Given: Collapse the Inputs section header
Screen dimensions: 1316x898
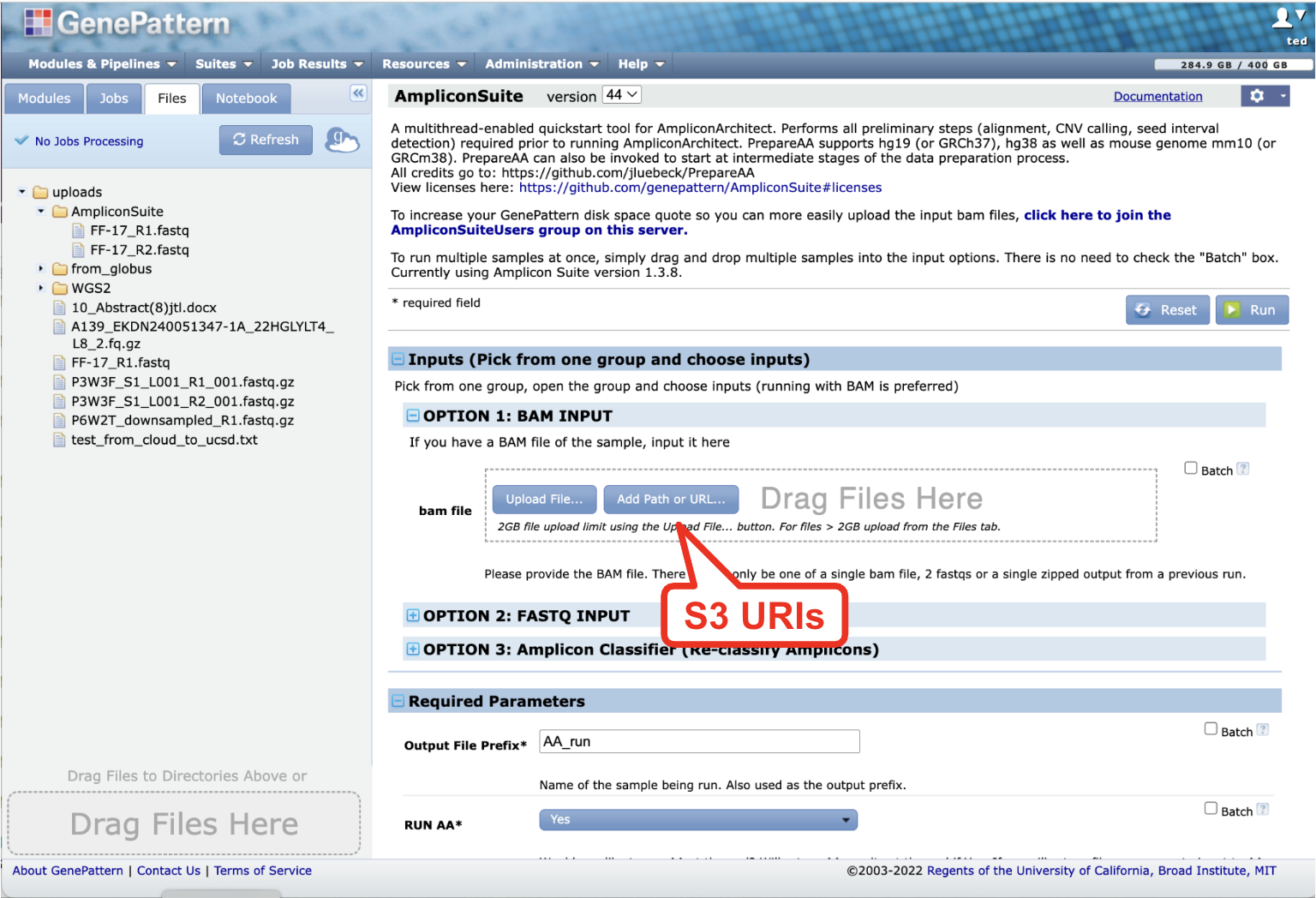Looking at the screenshot, I should (x=398, y=359).
